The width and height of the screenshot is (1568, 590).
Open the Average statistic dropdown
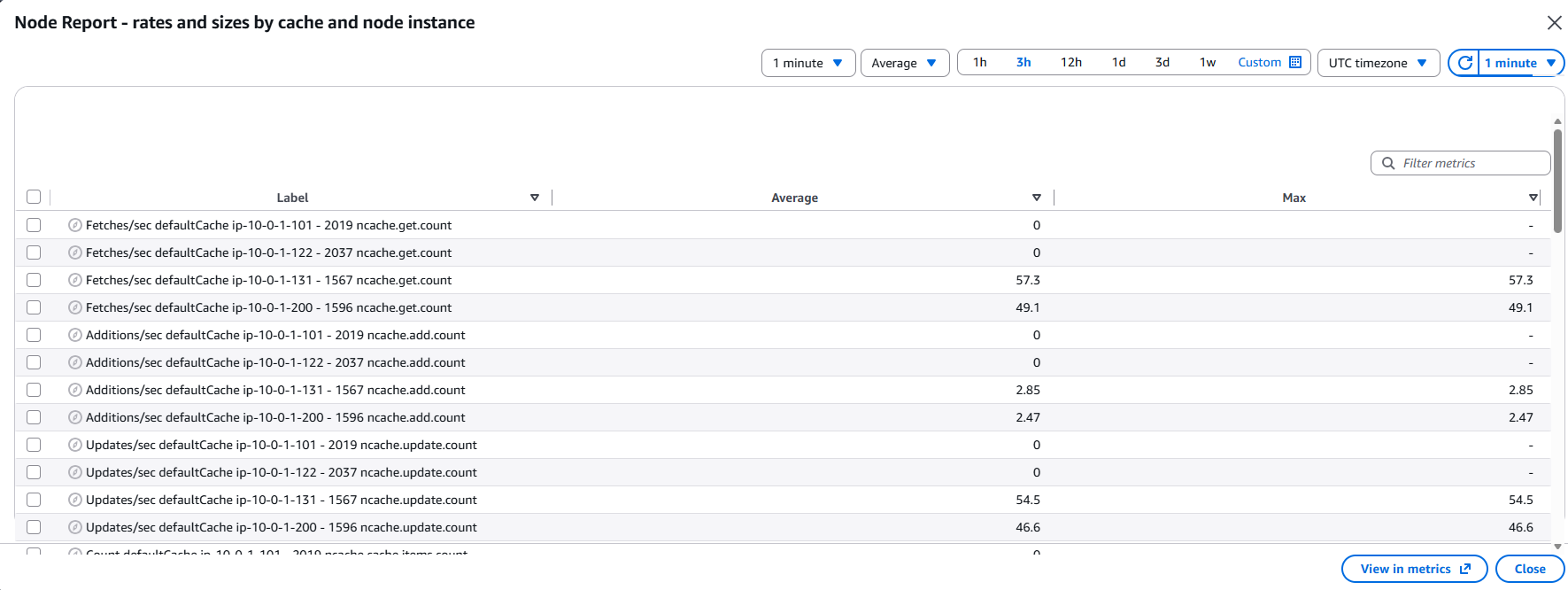point(905,63)
